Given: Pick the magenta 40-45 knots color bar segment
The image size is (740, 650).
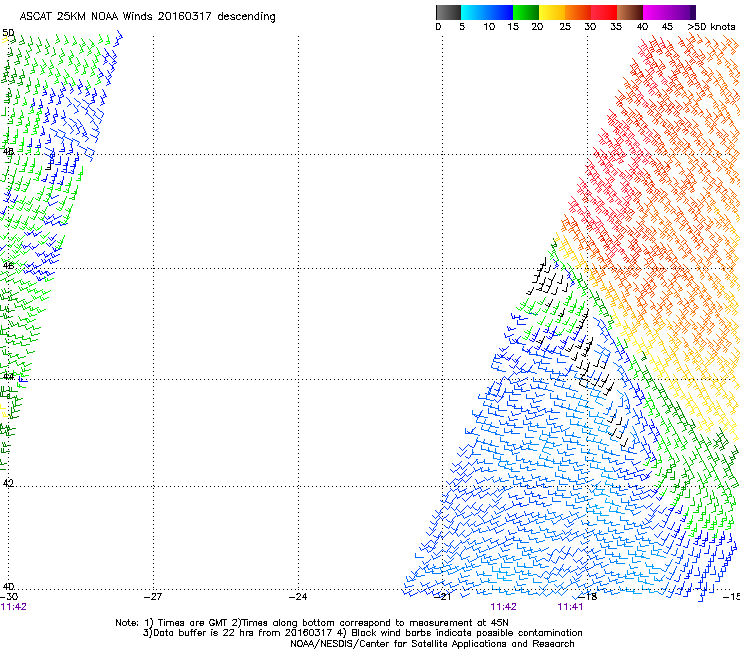Looking at the screenshot, I should [x=656, y=12].
